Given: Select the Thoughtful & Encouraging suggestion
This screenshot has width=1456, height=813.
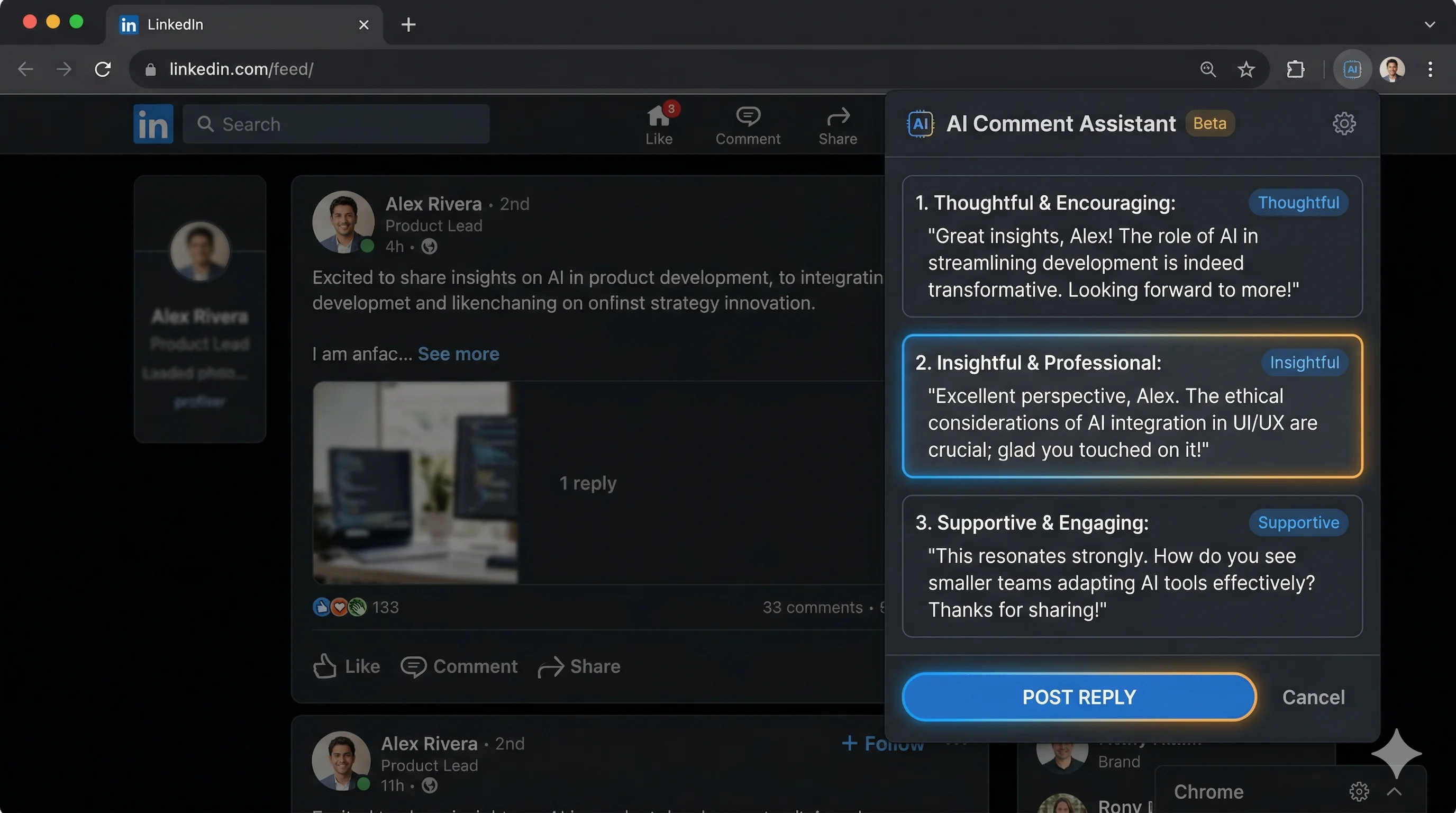Looking at the screenshot, I should click(x=1132, y=247).
